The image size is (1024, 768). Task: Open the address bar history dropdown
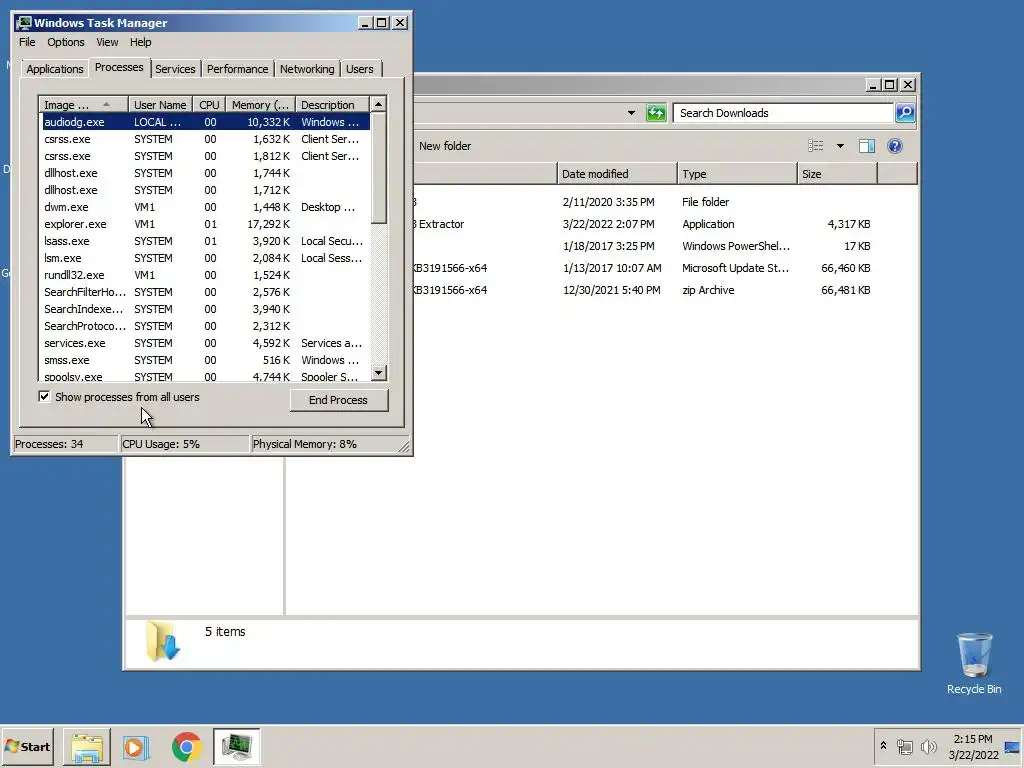point(631,113)
